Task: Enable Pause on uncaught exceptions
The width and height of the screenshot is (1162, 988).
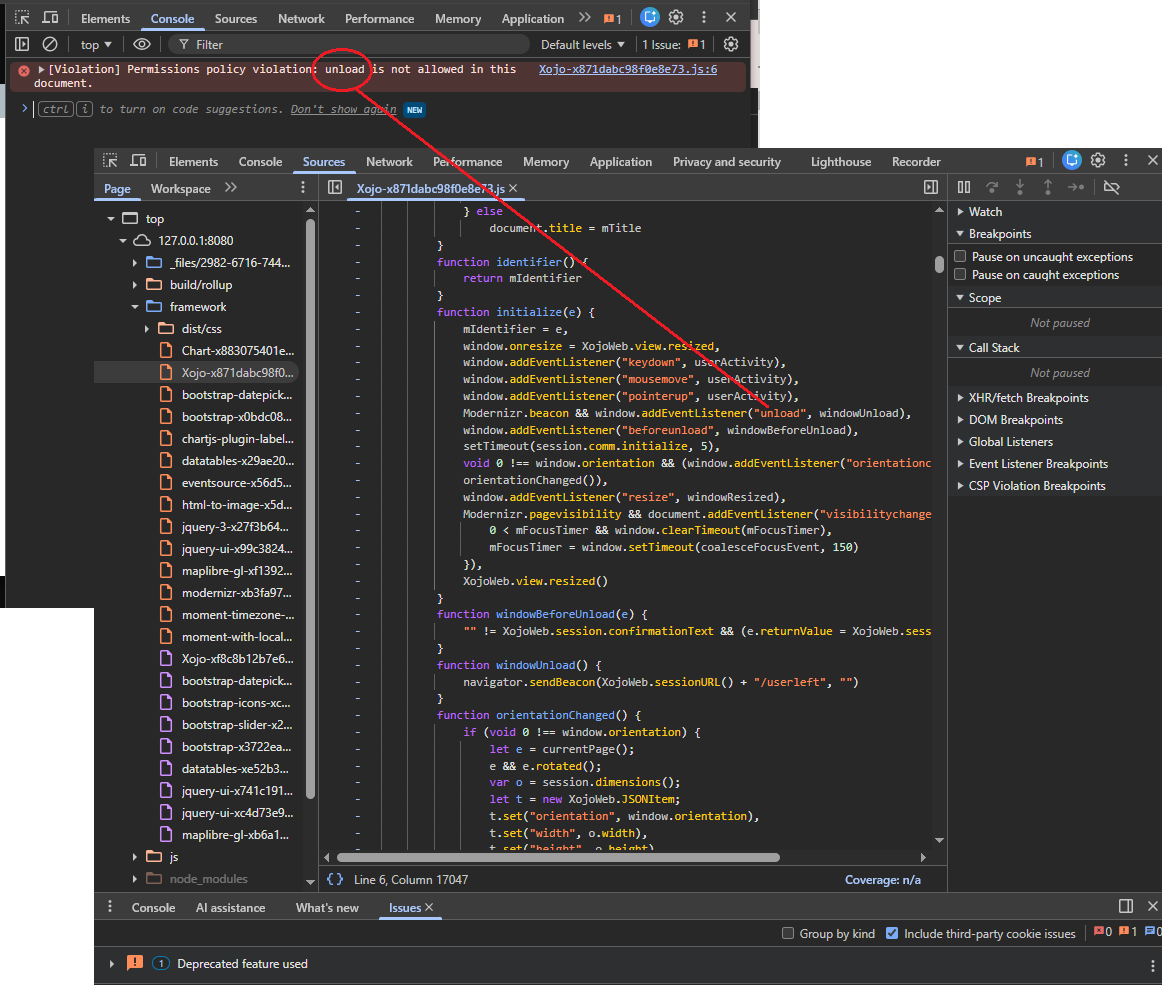Action: [960, 257]
